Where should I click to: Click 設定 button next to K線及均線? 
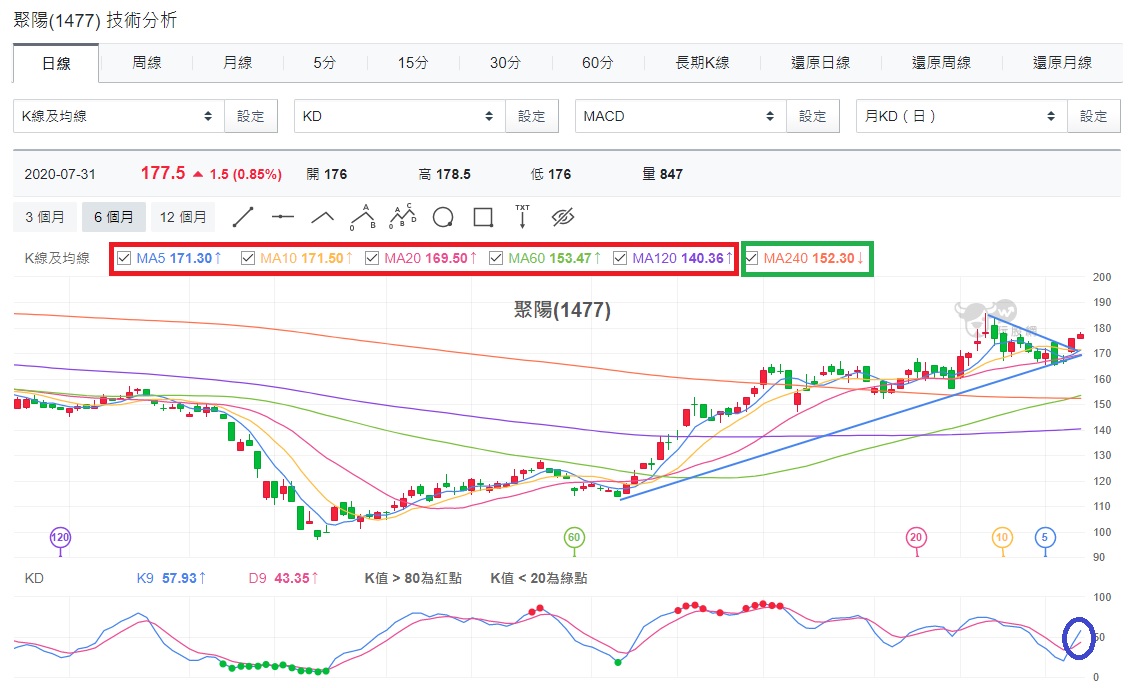[251, 116]
